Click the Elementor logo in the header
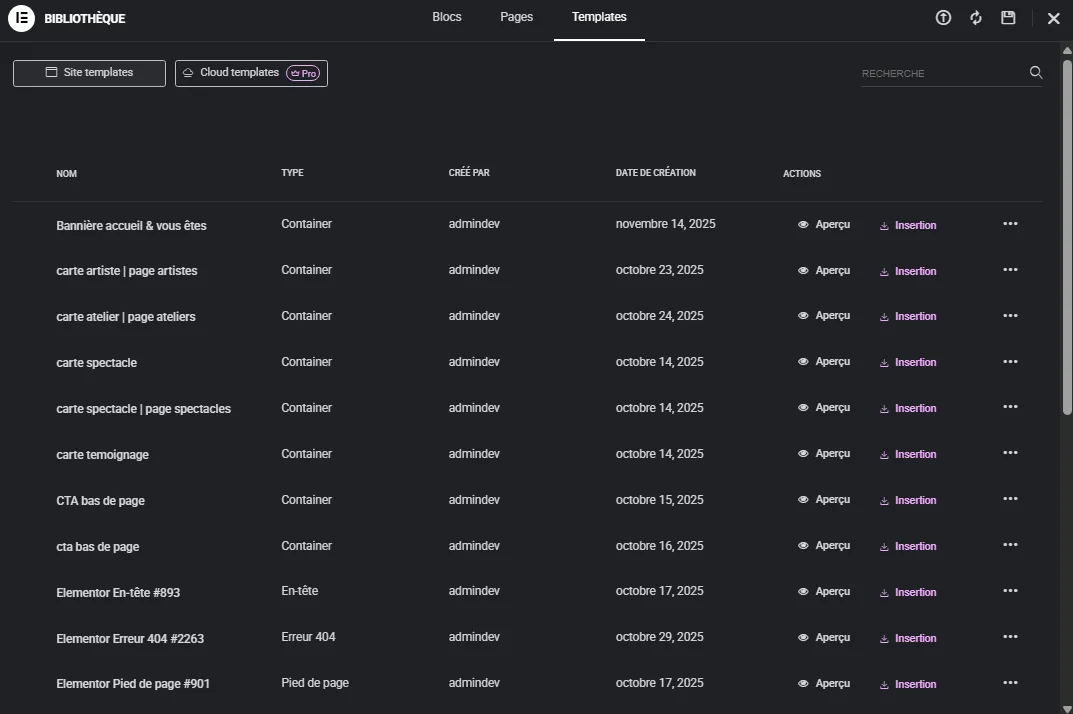Viewport: 1073px width, 714px height. tap(20, 18)
